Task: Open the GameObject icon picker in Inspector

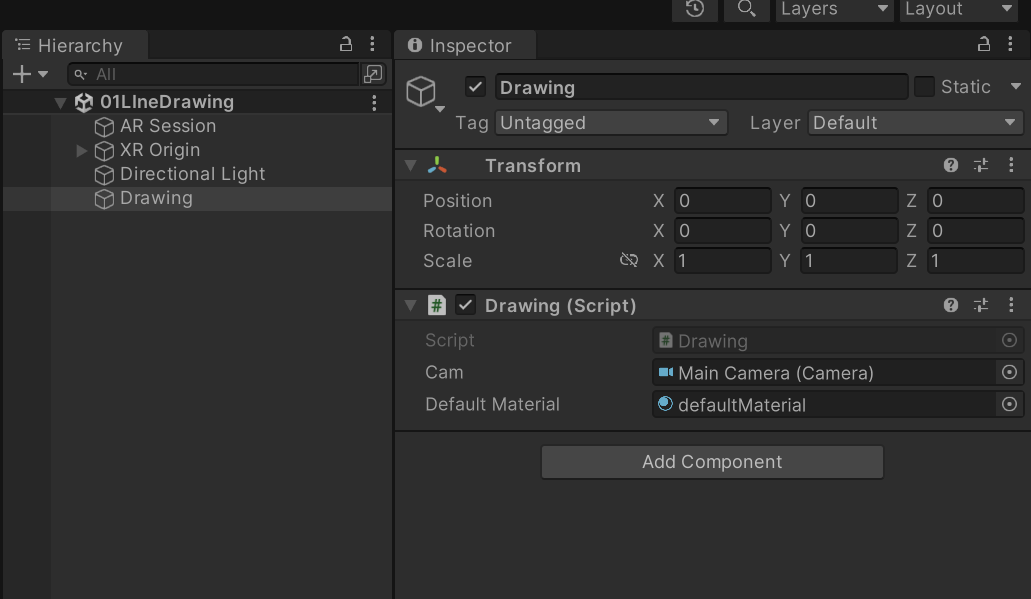Action: 425,93
